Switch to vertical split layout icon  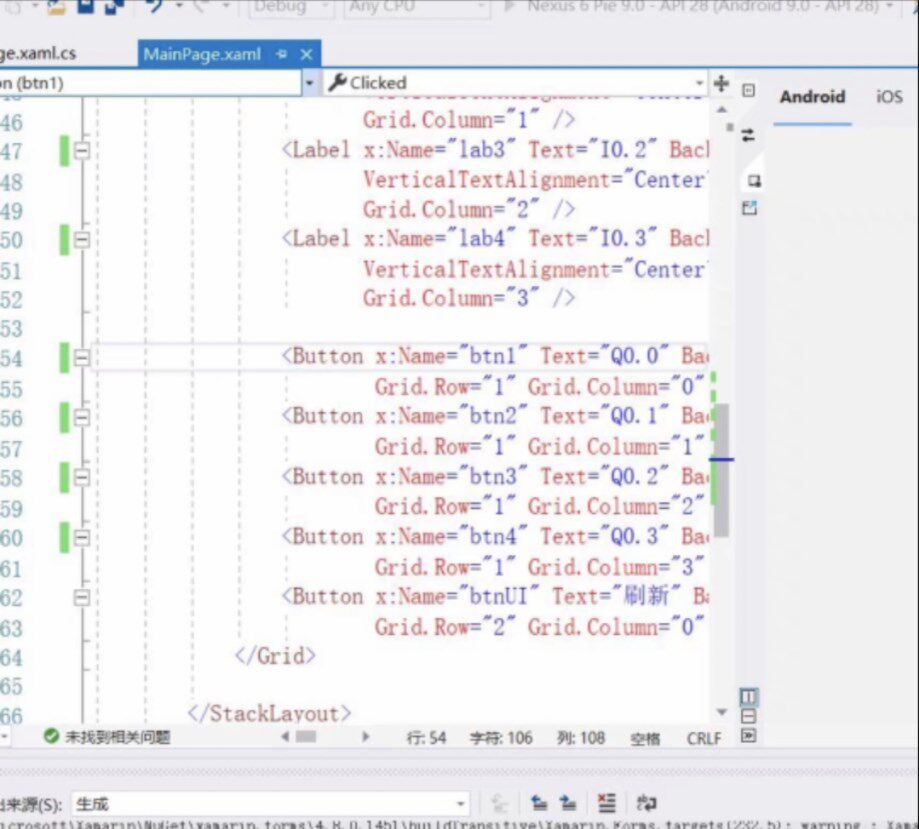[748, 697]
